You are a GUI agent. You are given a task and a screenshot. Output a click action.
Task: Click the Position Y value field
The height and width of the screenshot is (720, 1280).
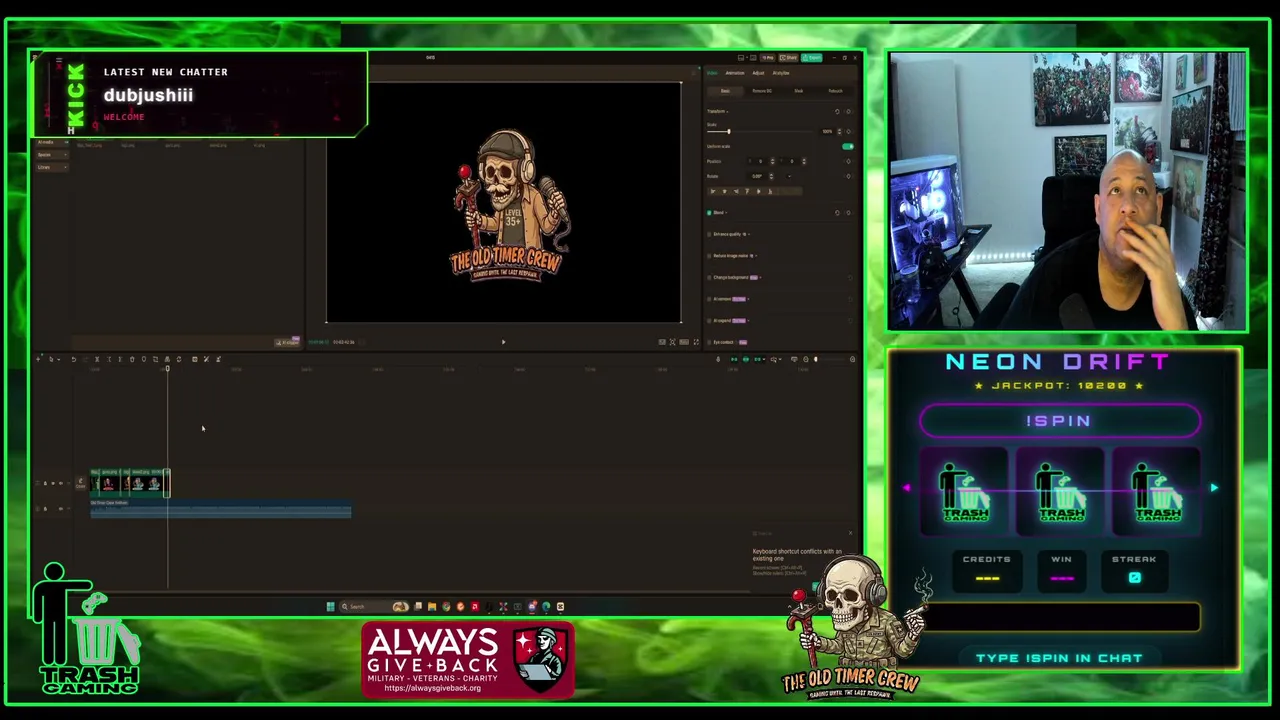(x=791, y=161)
